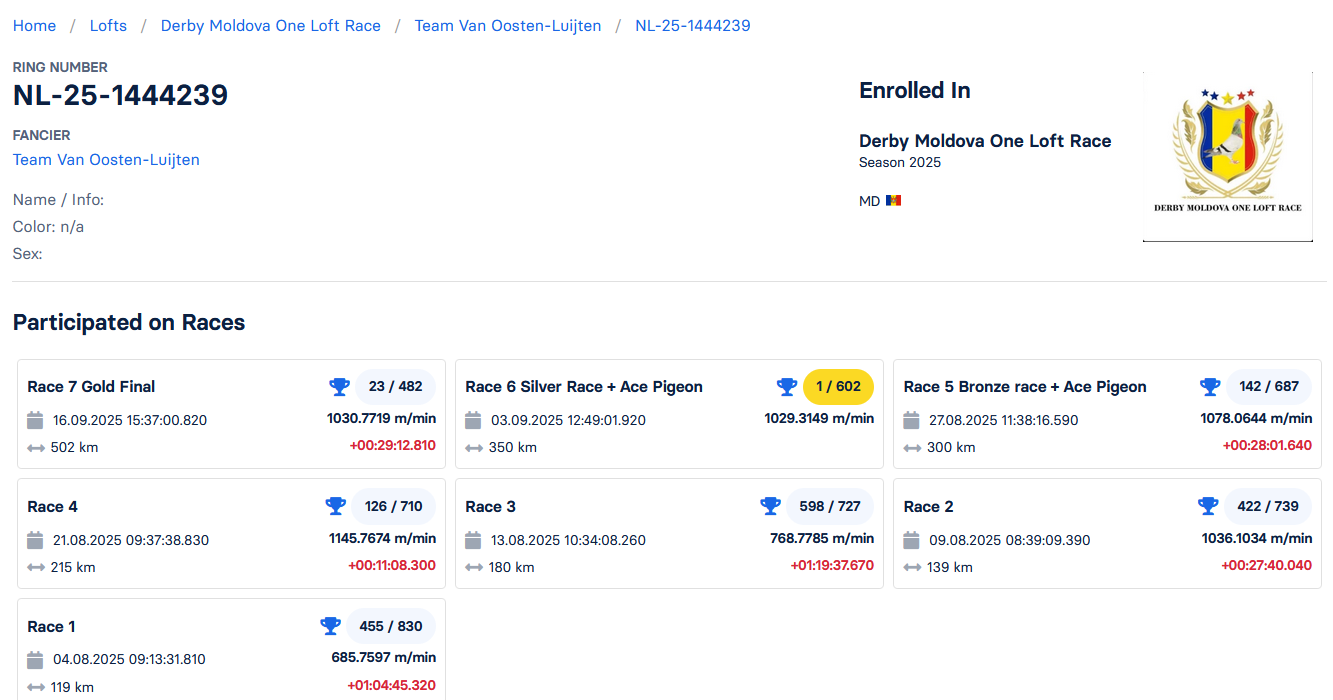Viewport: 1333px width, 700px height.
Task: Click the Moldova flag icon next to MD
Action: click(894, 201)
